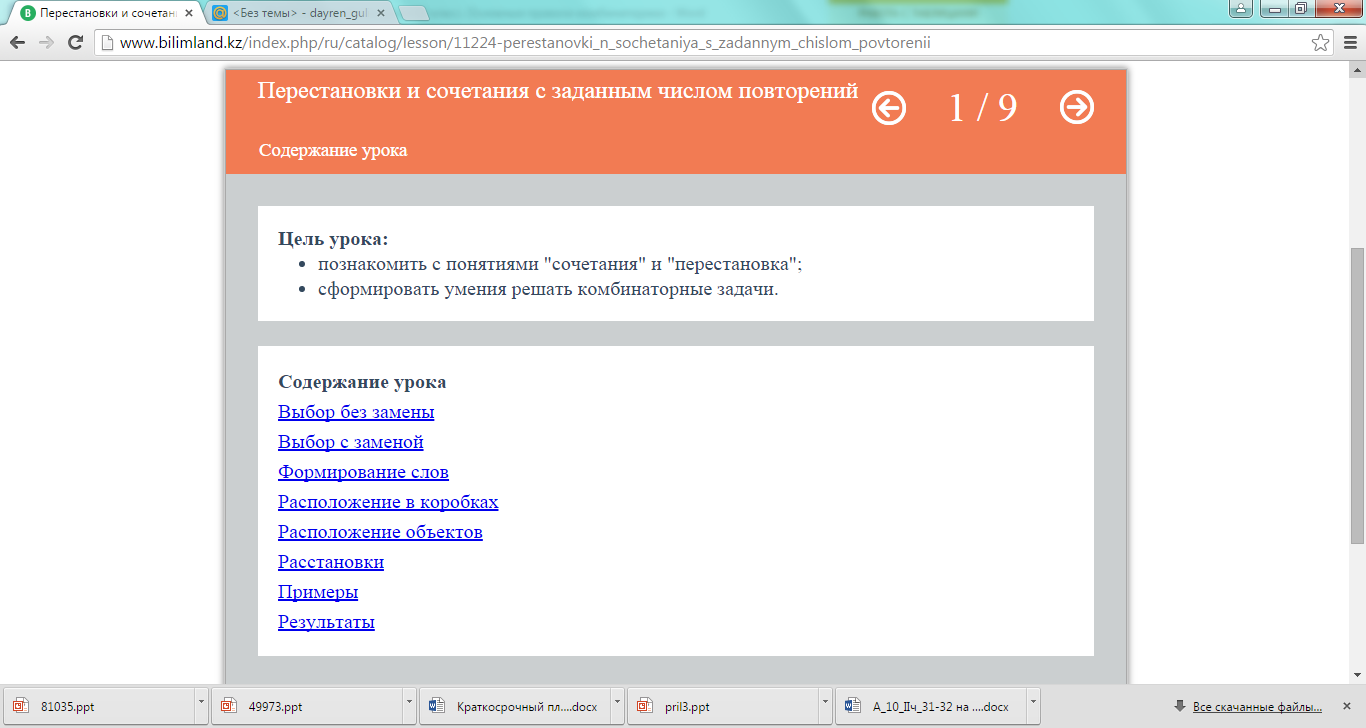Open downloaded Краткосрочный пл....docx file

point(514,706)
